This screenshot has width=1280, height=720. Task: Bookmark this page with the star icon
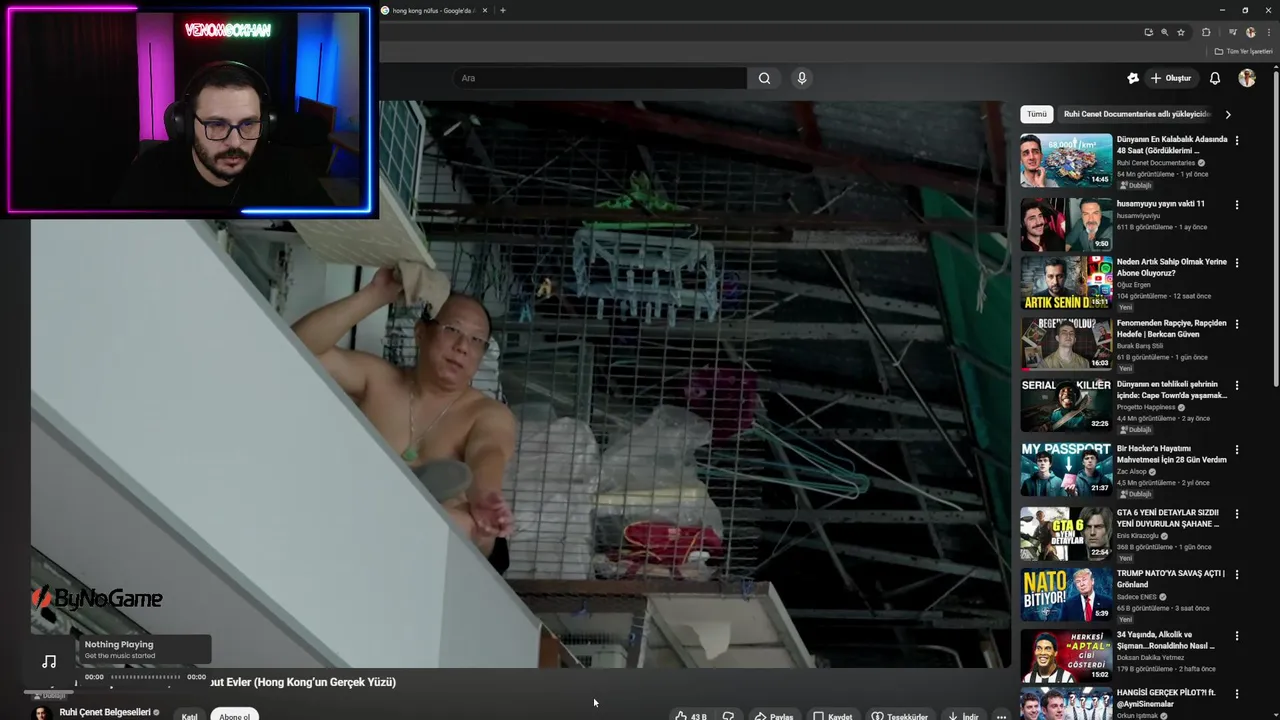1180,32
